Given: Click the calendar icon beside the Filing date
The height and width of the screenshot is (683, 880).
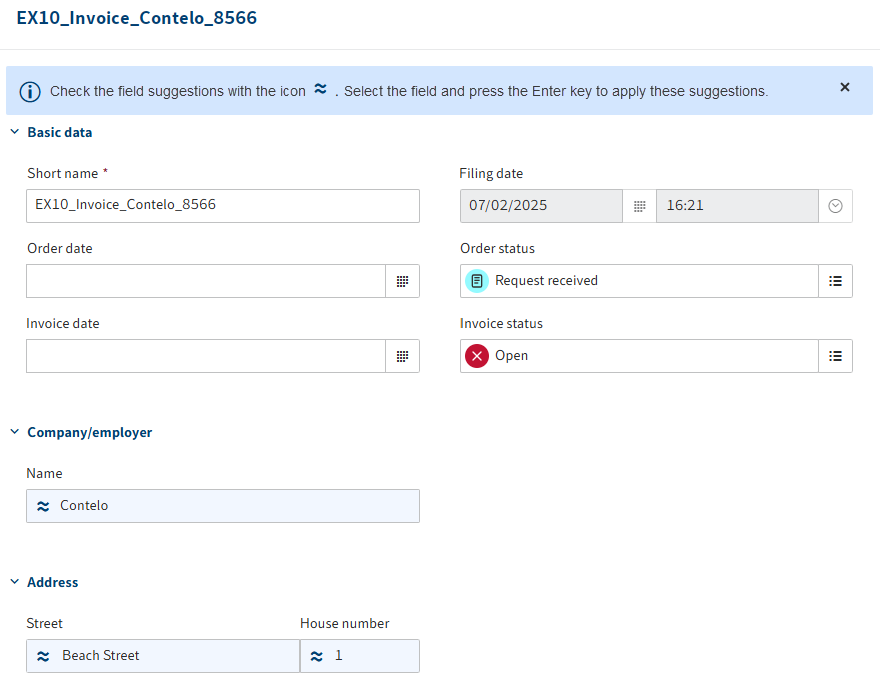Looking at the screenshot, I should click(x=639, y=205).
